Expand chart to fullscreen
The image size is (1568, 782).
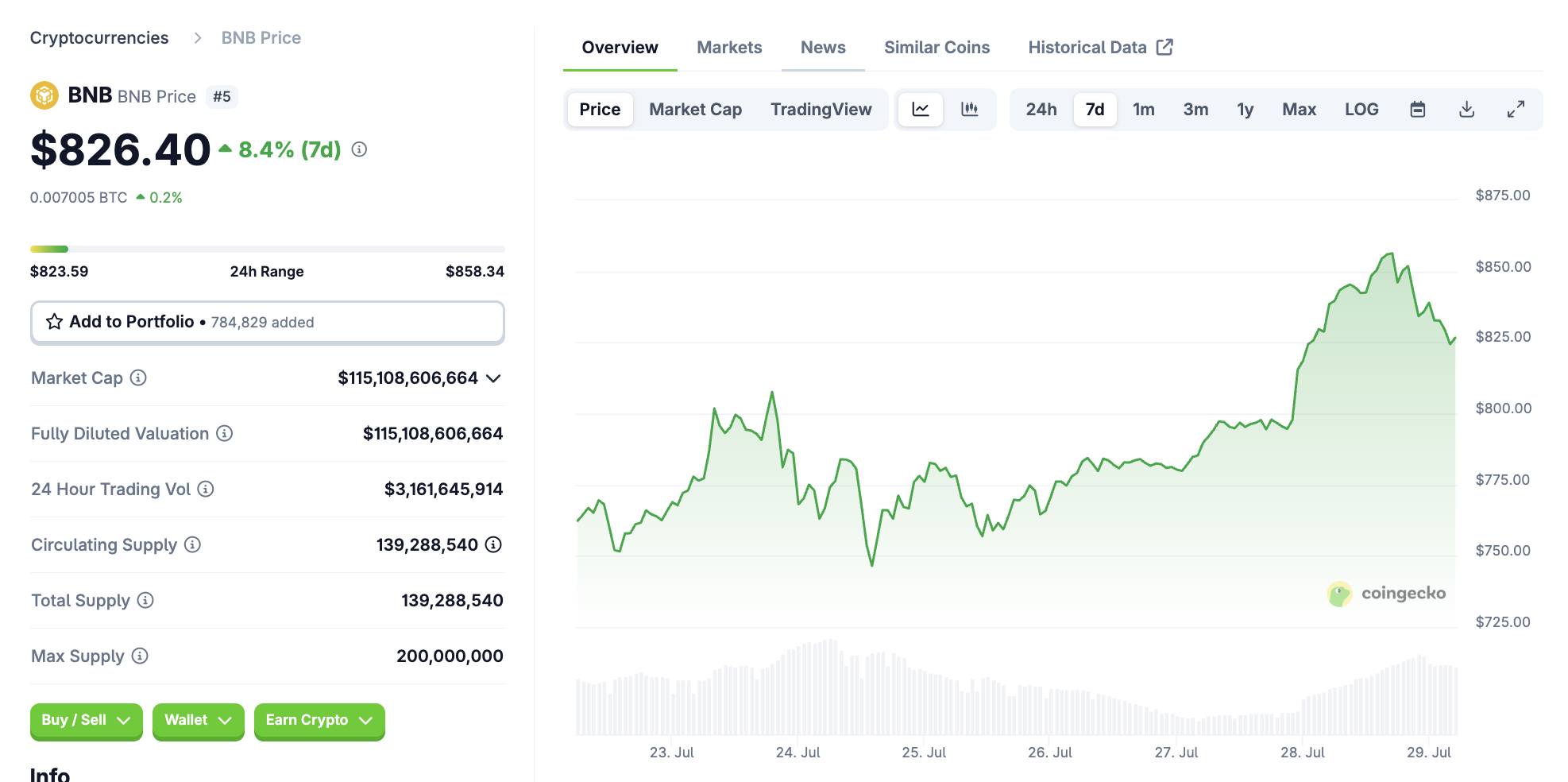click(1516, 110)
